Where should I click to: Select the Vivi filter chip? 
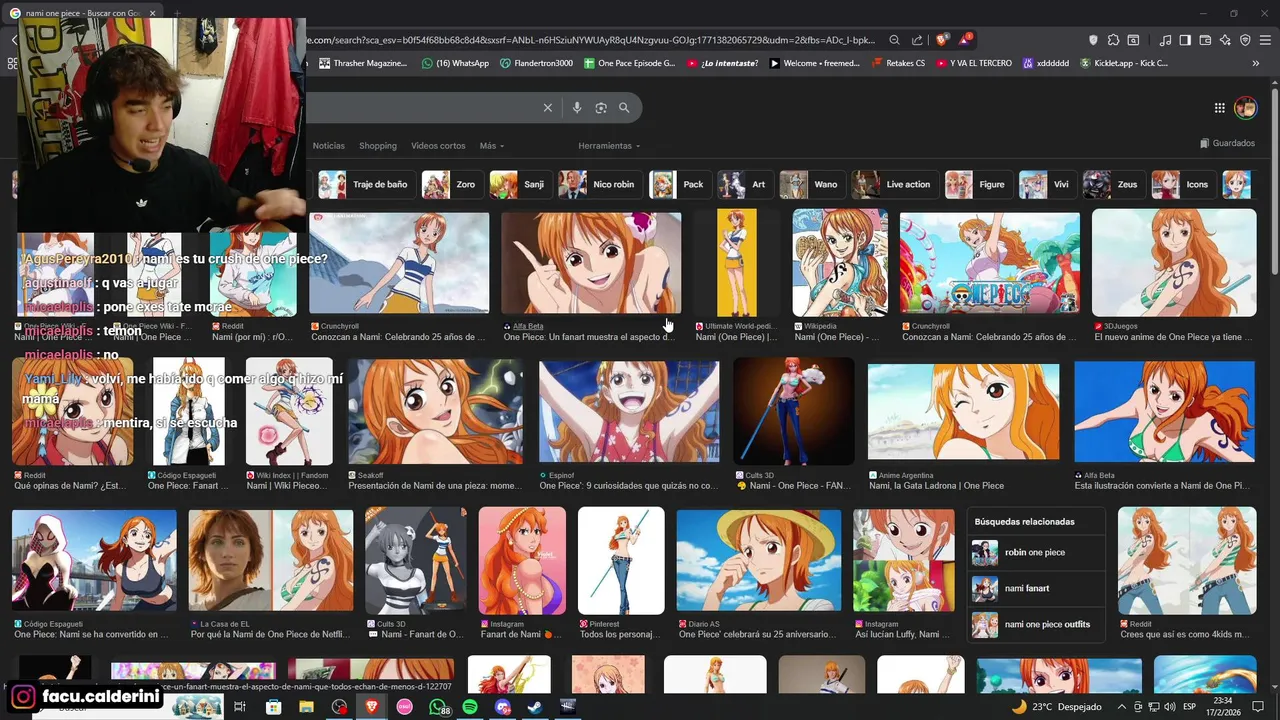click(1046, 184)
